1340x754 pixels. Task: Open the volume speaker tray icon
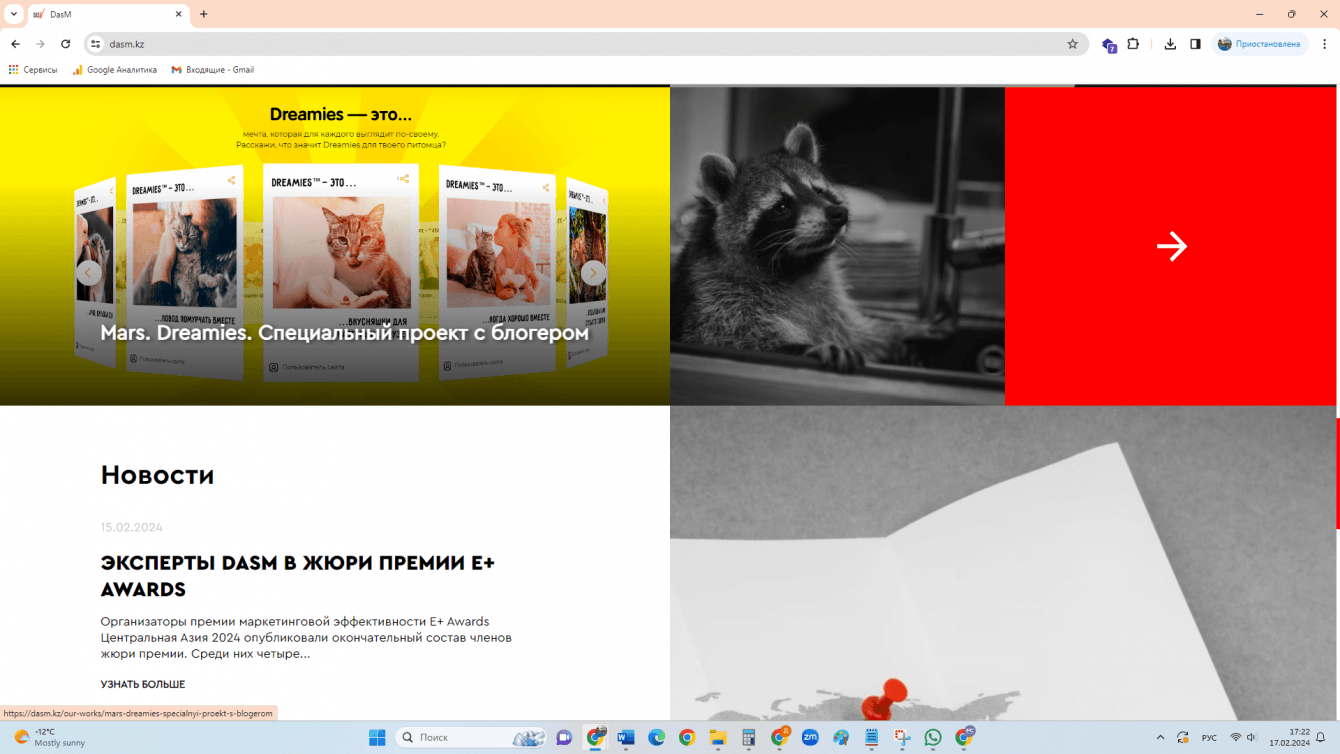[x=1251, y=738]
